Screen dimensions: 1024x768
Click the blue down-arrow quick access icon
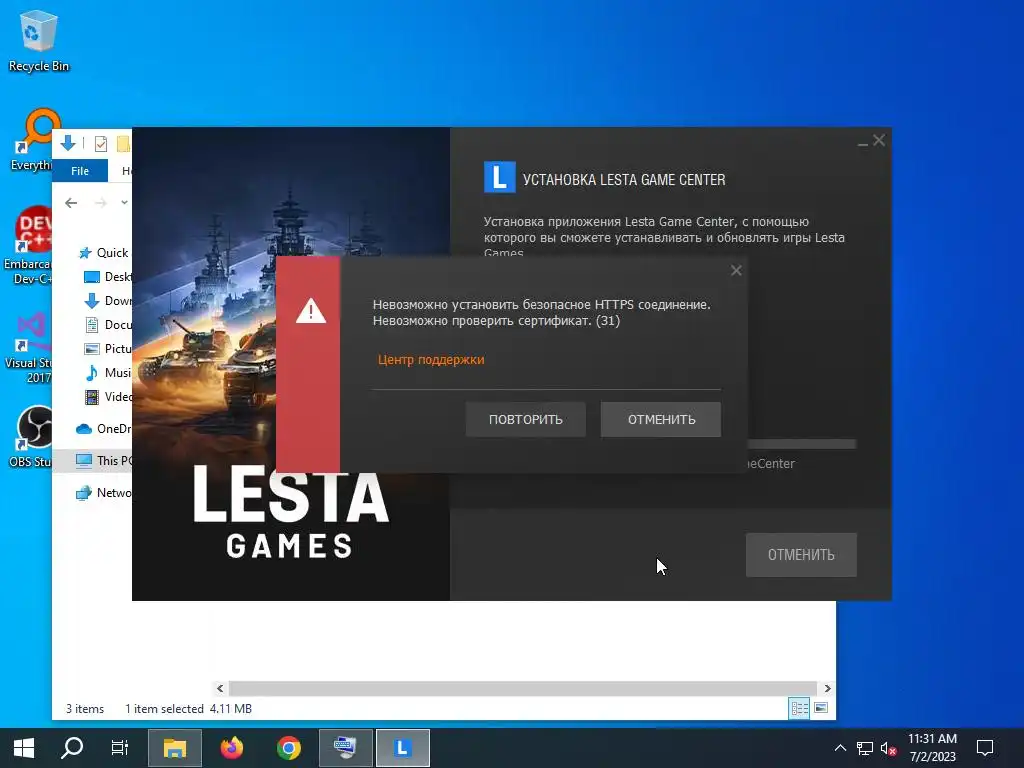(68, 143)
